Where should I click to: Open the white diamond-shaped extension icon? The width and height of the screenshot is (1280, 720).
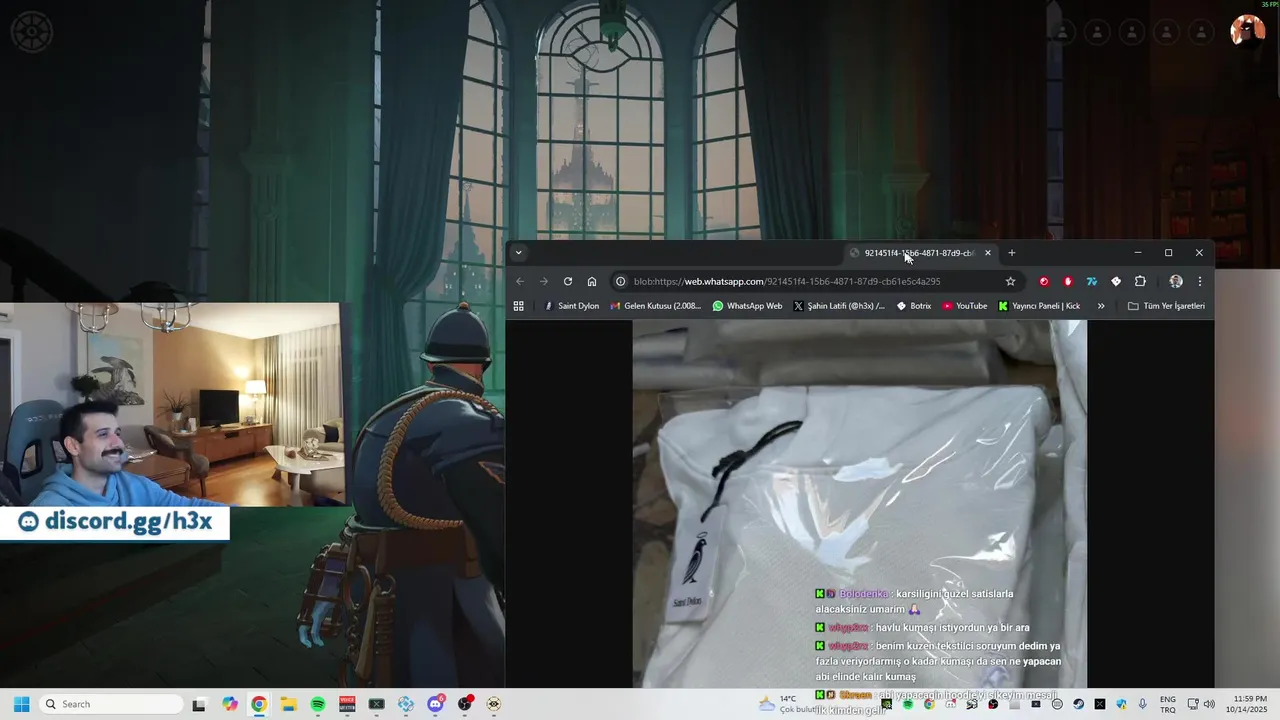[1116, 281]
